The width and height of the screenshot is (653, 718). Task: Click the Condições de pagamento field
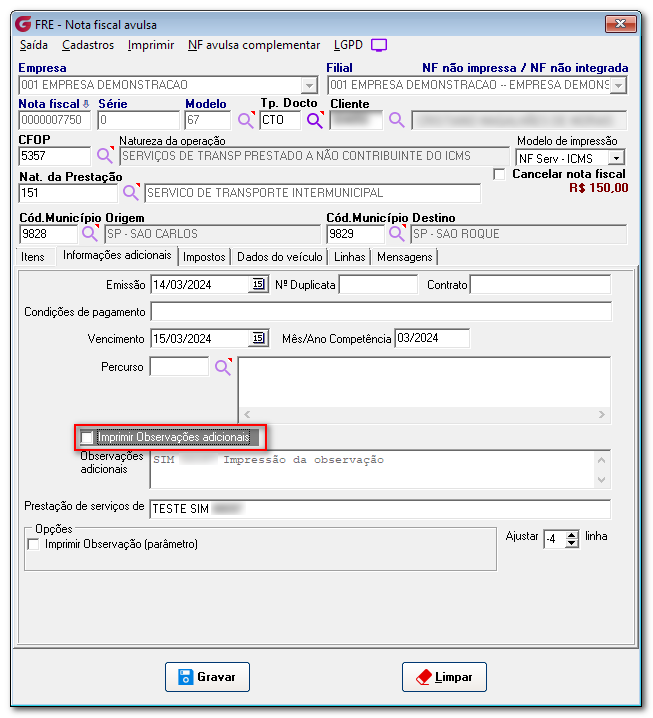tap(381, 312)
